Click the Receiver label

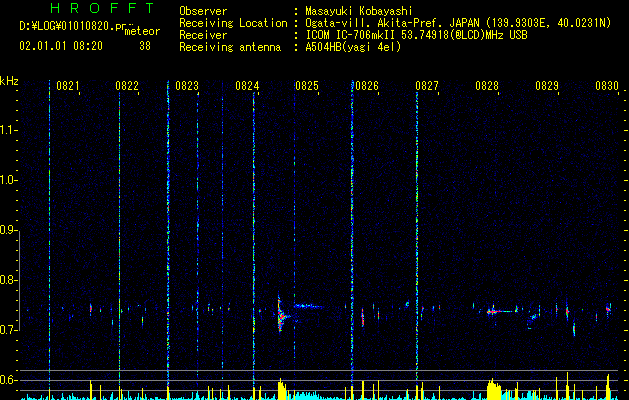(x=203, y=35)
